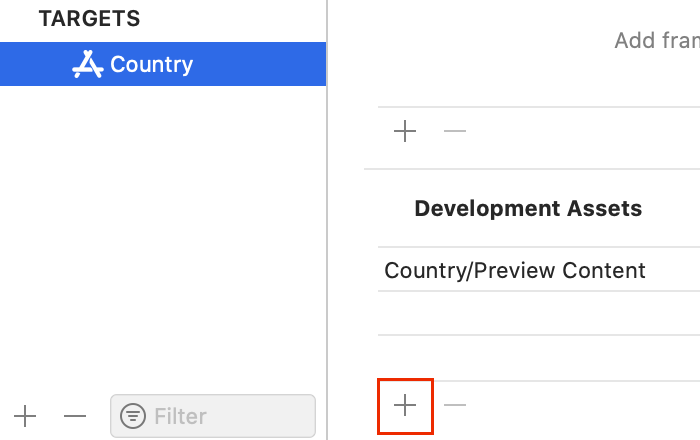Click the Country target app icon
The image size is (700, 440).
tap(88, 64)
